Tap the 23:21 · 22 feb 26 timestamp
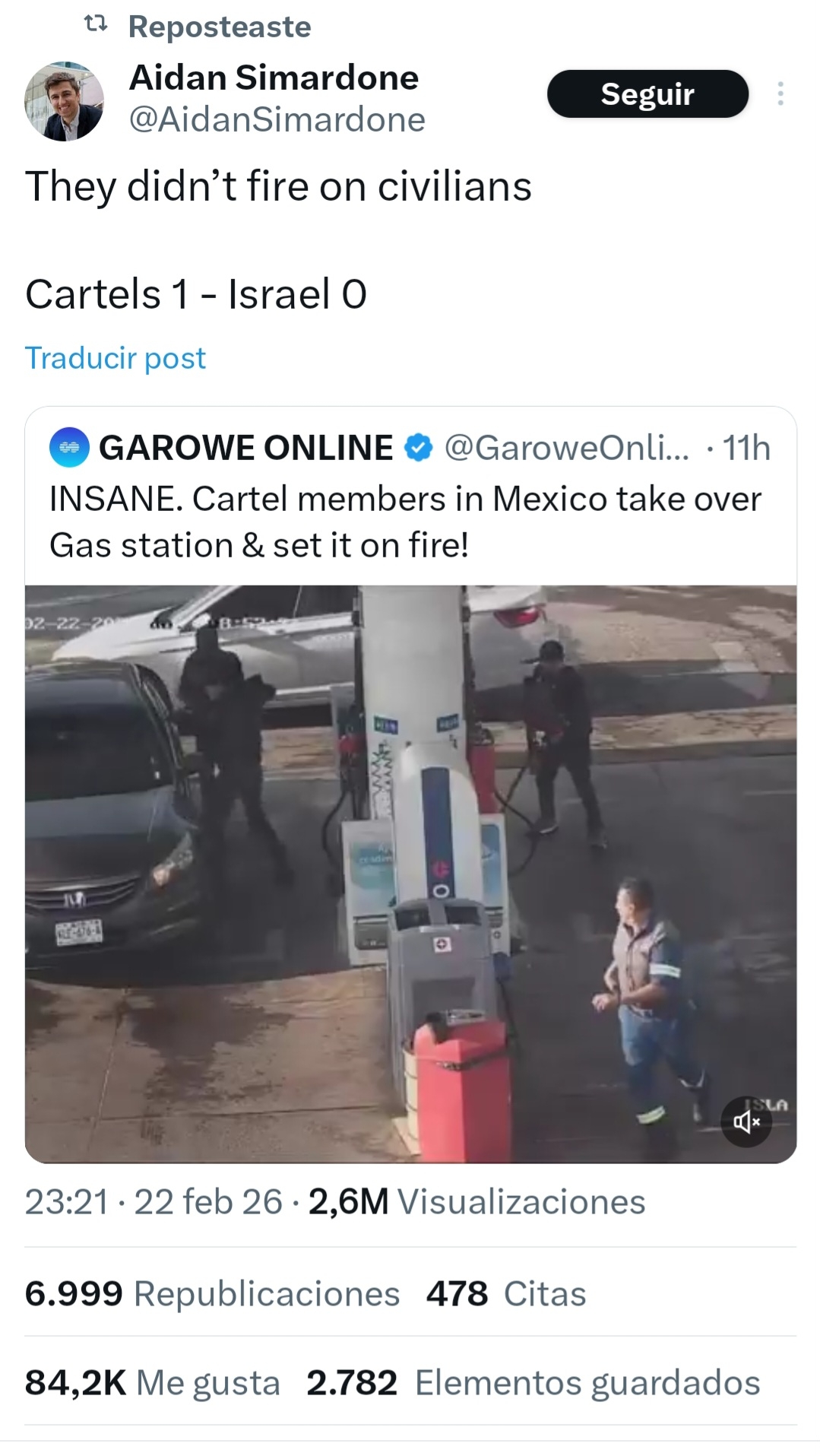Image resolution: width=820 pixels, height=1456 pixels. (x=154, y=1202)
